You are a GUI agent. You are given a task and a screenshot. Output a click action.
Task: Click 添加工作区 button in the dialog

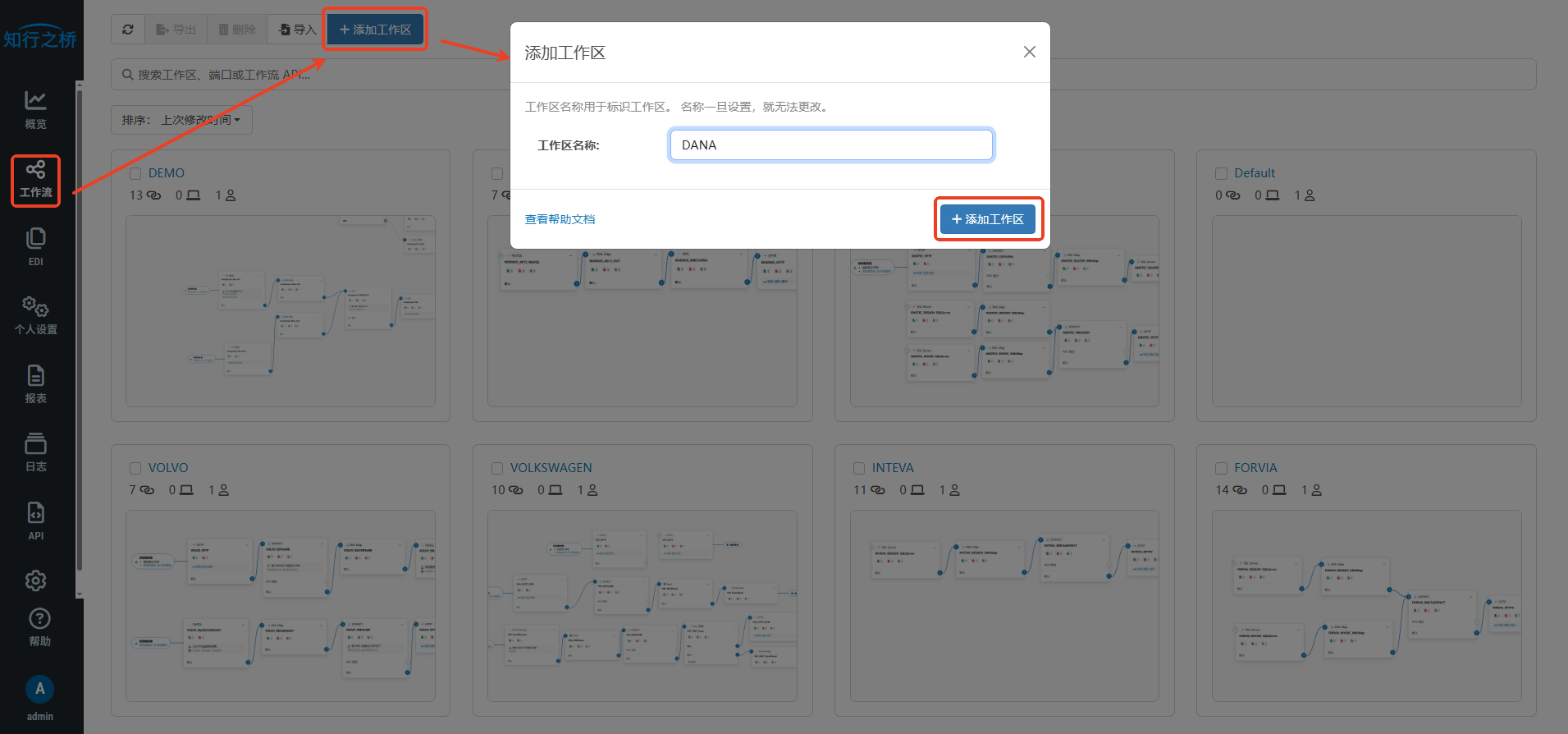point(988,219)
